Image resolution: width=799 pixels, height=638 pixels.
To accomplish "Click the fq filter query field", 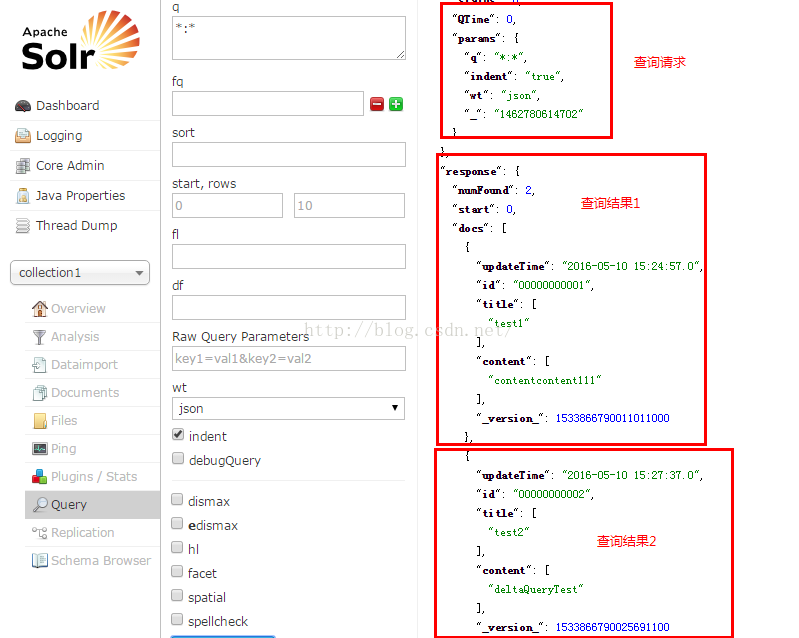I will [x=268, y=103].
